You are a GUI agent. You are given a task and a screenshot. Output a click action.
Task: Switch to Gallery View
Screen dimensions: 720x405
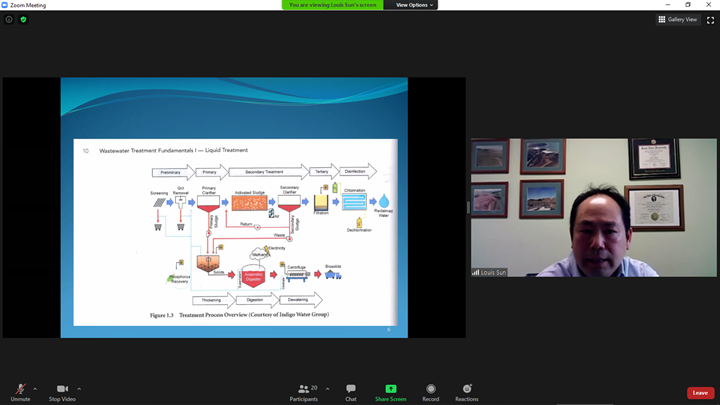click(x=678, y=19)
